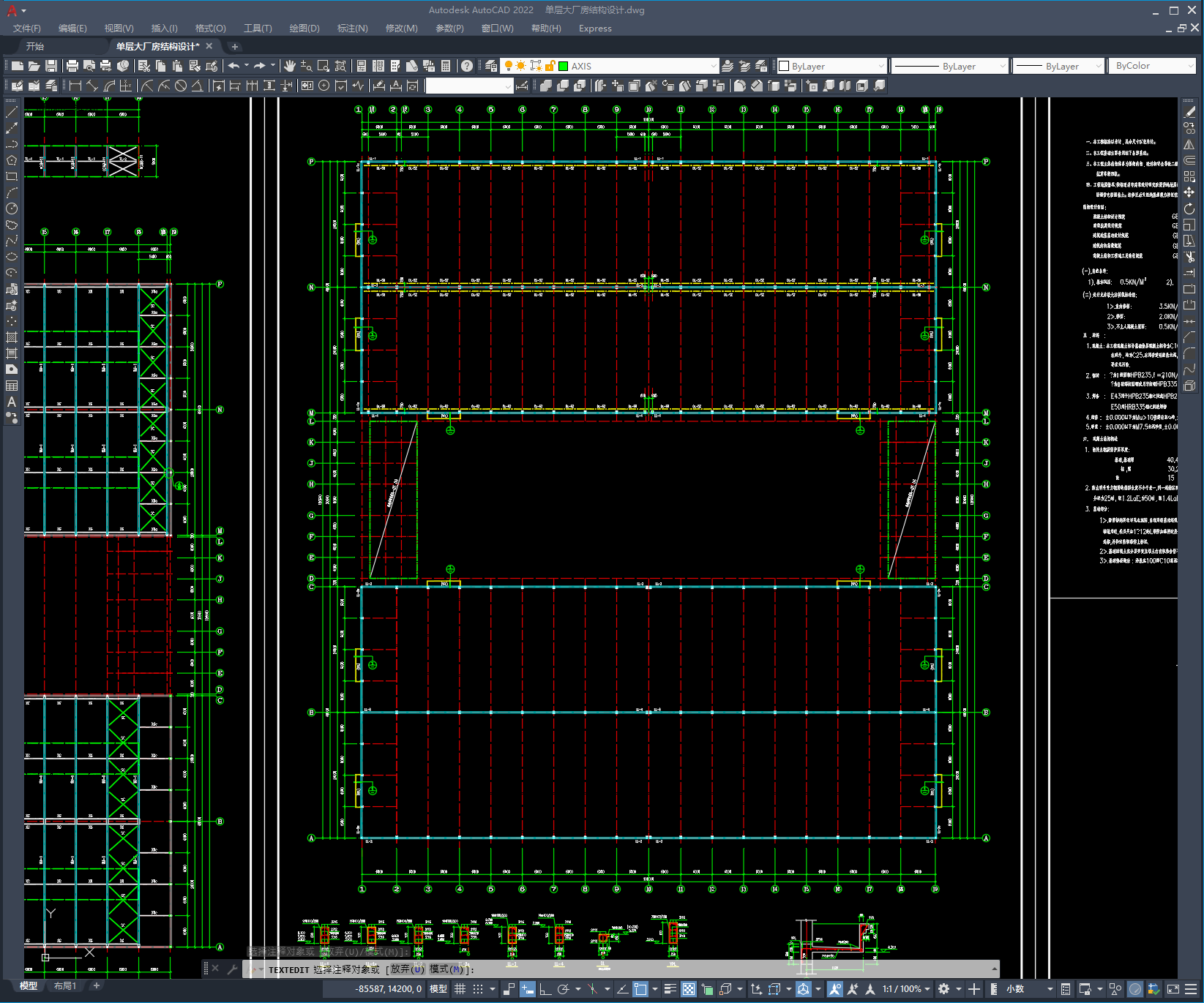Click the green layer color swatch
Screen dimensions: 1204x1003
click(x=564, y=66)
